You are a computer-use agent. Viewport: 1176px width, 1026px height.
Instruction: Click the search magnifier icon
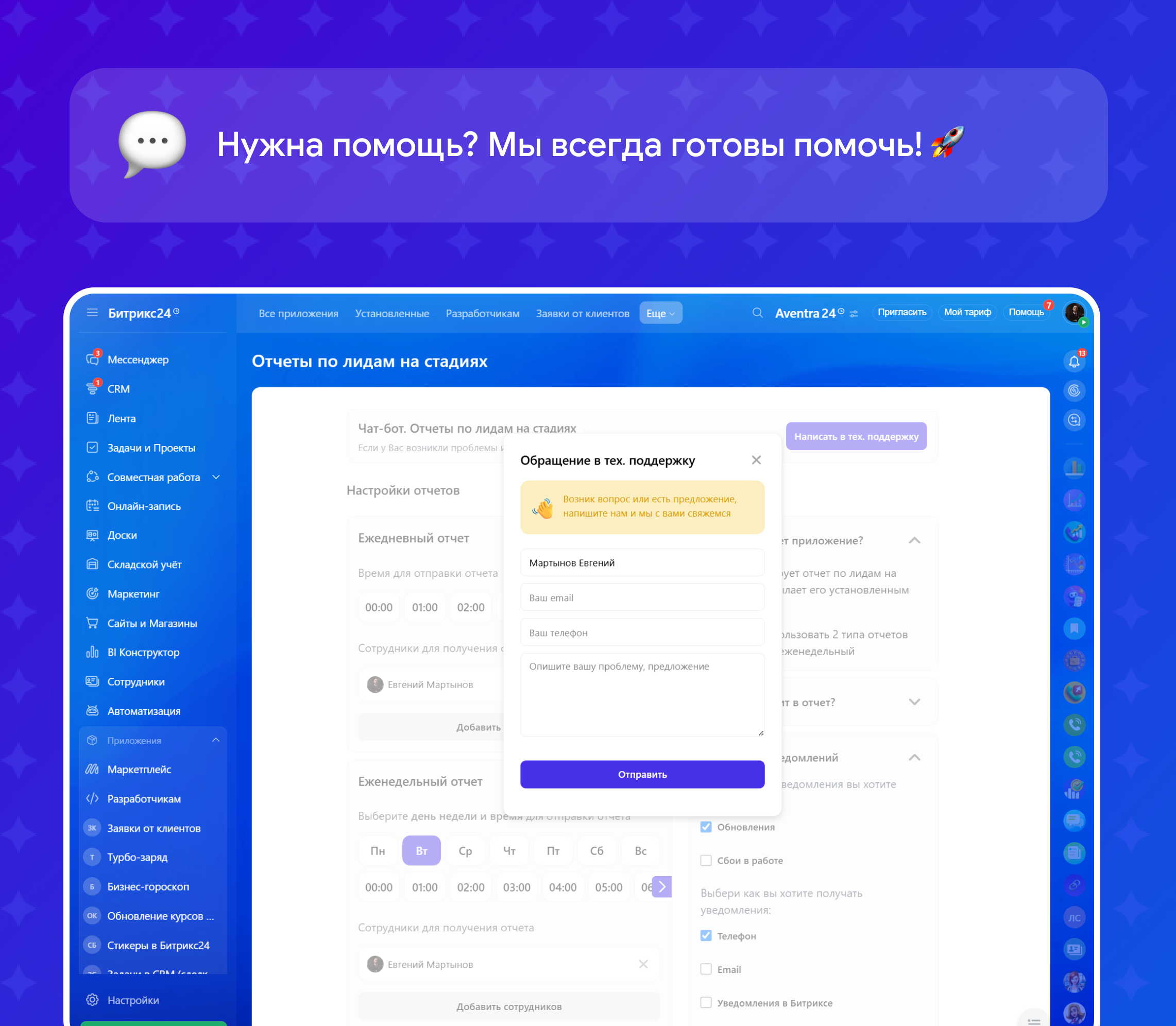tap(757, 313)
